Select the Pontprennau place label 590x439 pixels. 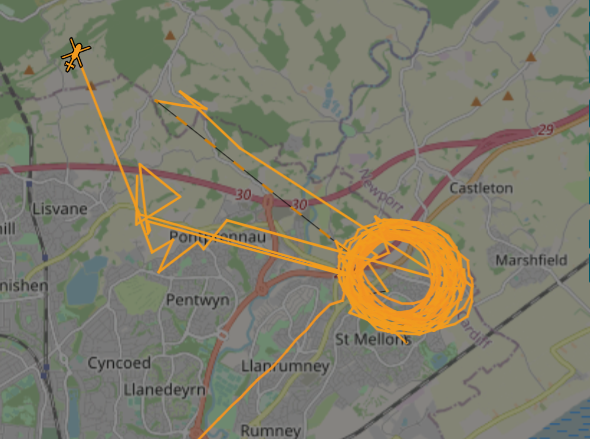click(217, 237)
